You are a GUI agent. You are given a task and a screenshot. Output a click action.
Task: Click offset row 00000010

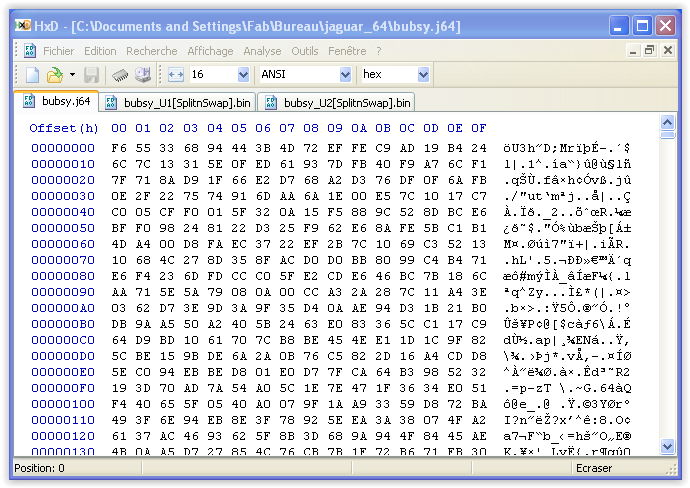pos(63,164)
